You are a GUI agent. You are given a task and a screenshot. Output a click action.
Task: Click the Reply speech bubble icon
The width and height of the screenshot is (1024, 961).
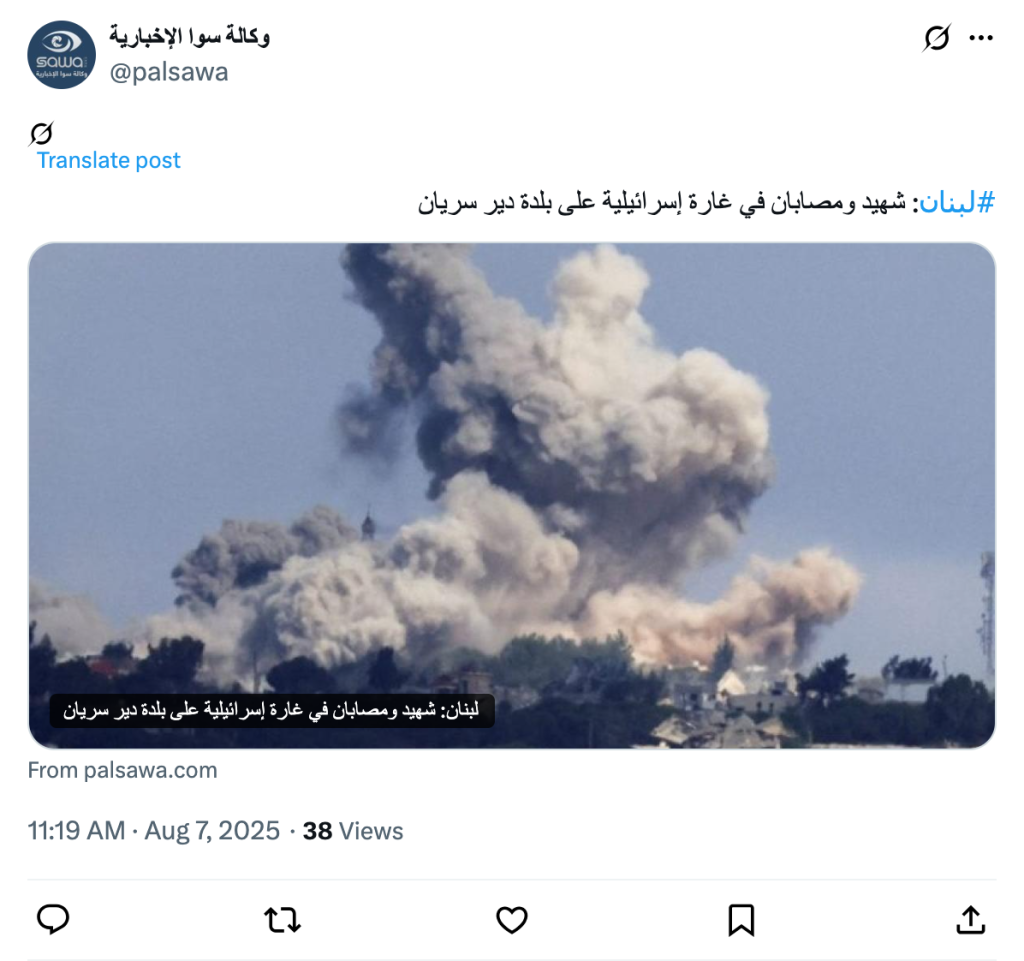click(x=53, y=919)
